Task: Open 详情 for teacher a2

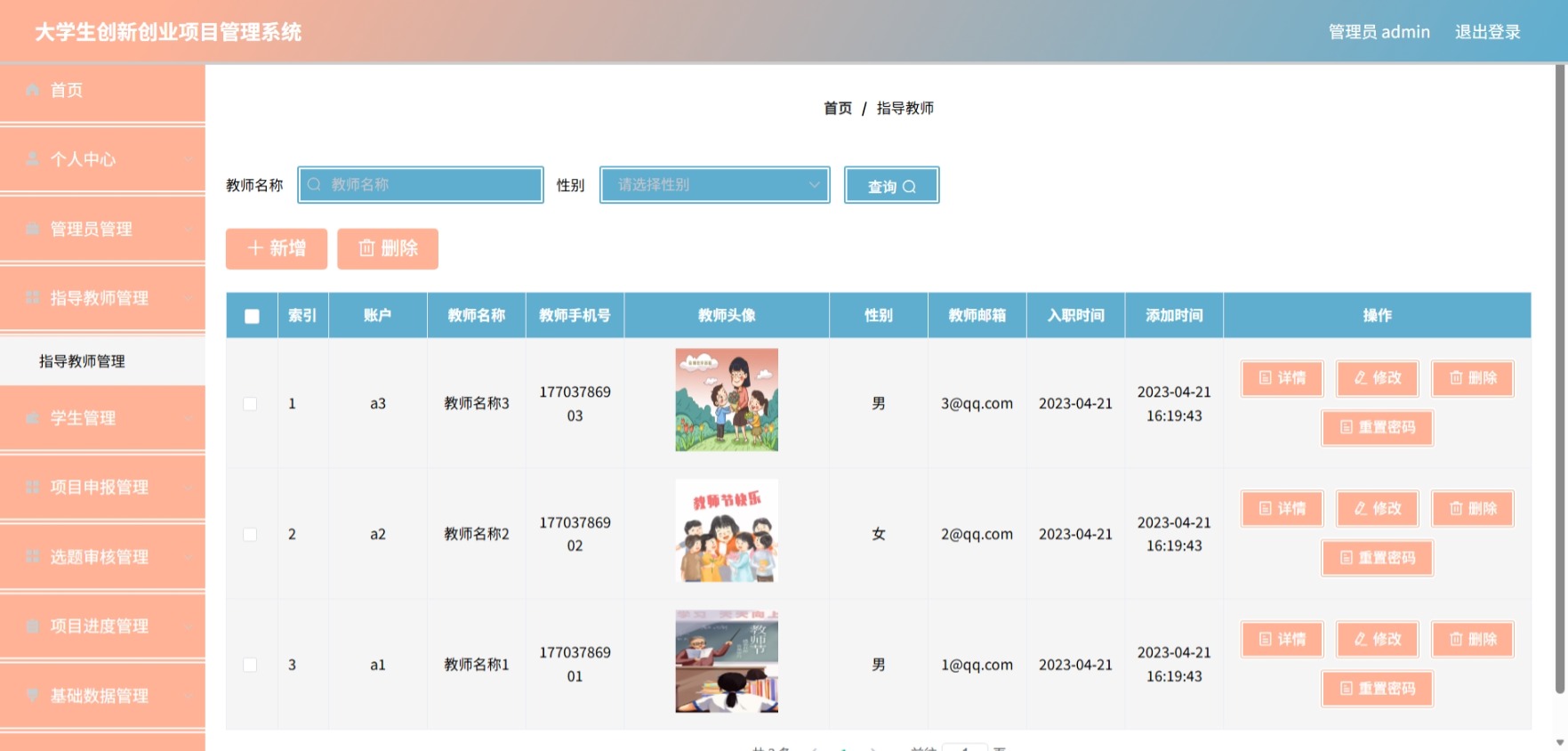Action: [x=1283, y=509]
